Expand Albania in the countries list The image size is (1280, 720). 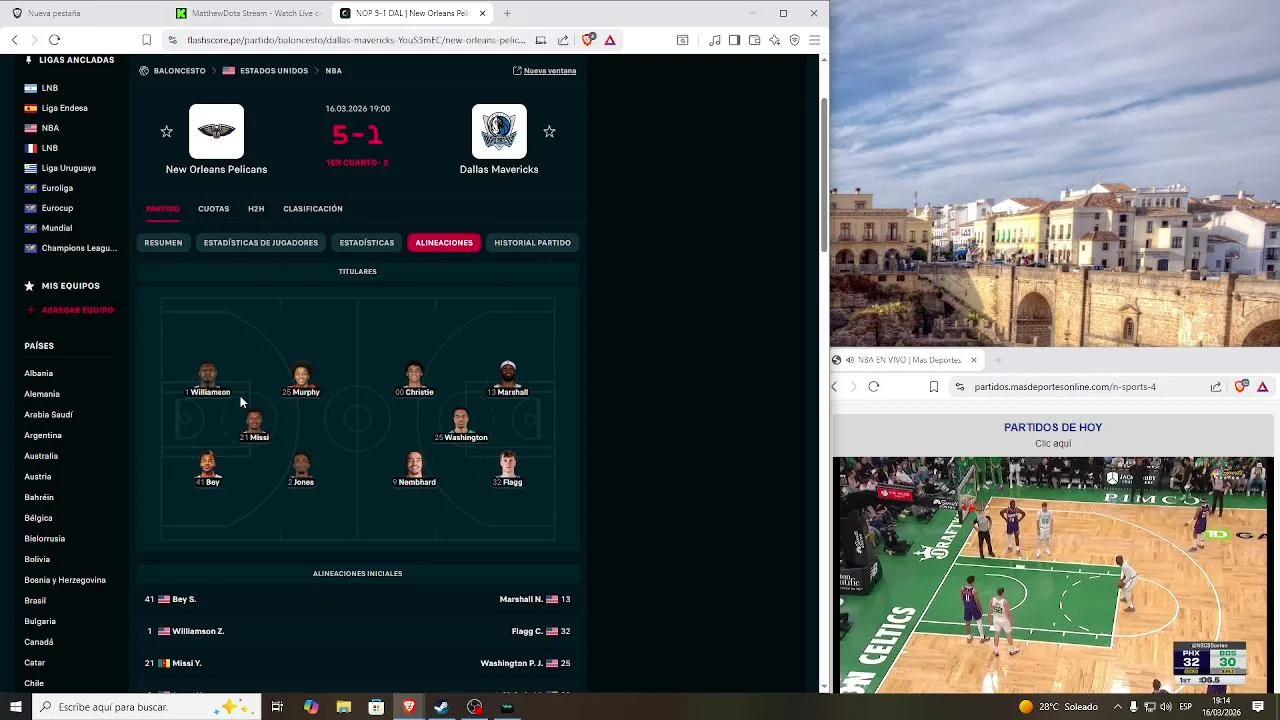[39, 374]
